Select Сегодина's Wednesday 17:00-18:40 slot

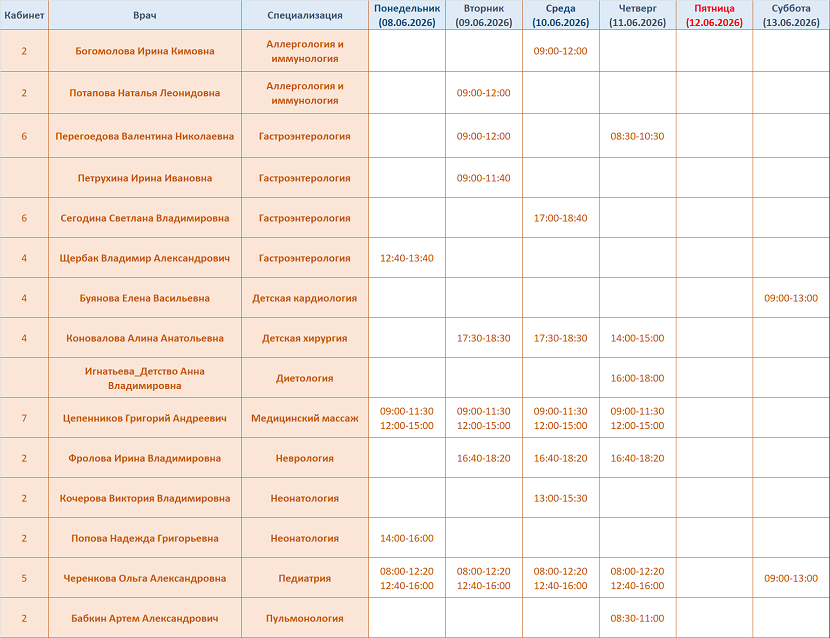(x=561, y=218)
